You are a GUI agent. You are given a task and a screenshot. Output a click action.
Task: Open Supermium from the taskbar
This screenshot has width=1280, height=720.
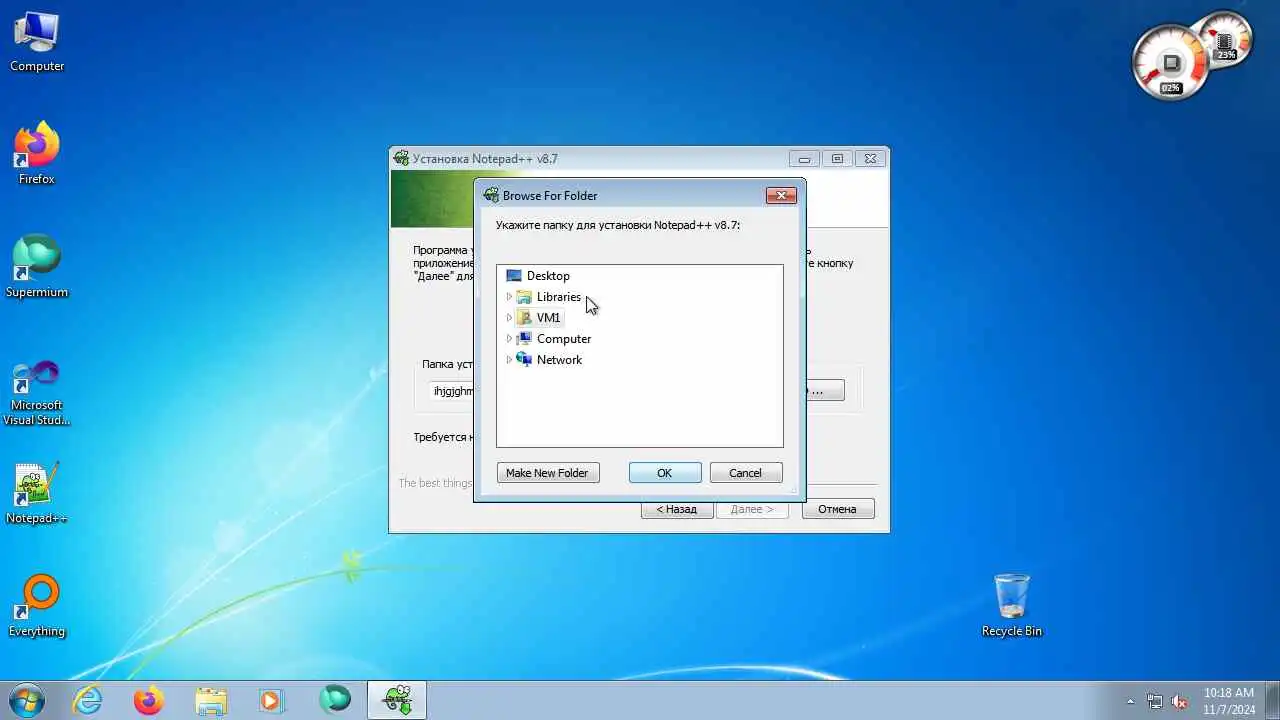coord(335,700)
